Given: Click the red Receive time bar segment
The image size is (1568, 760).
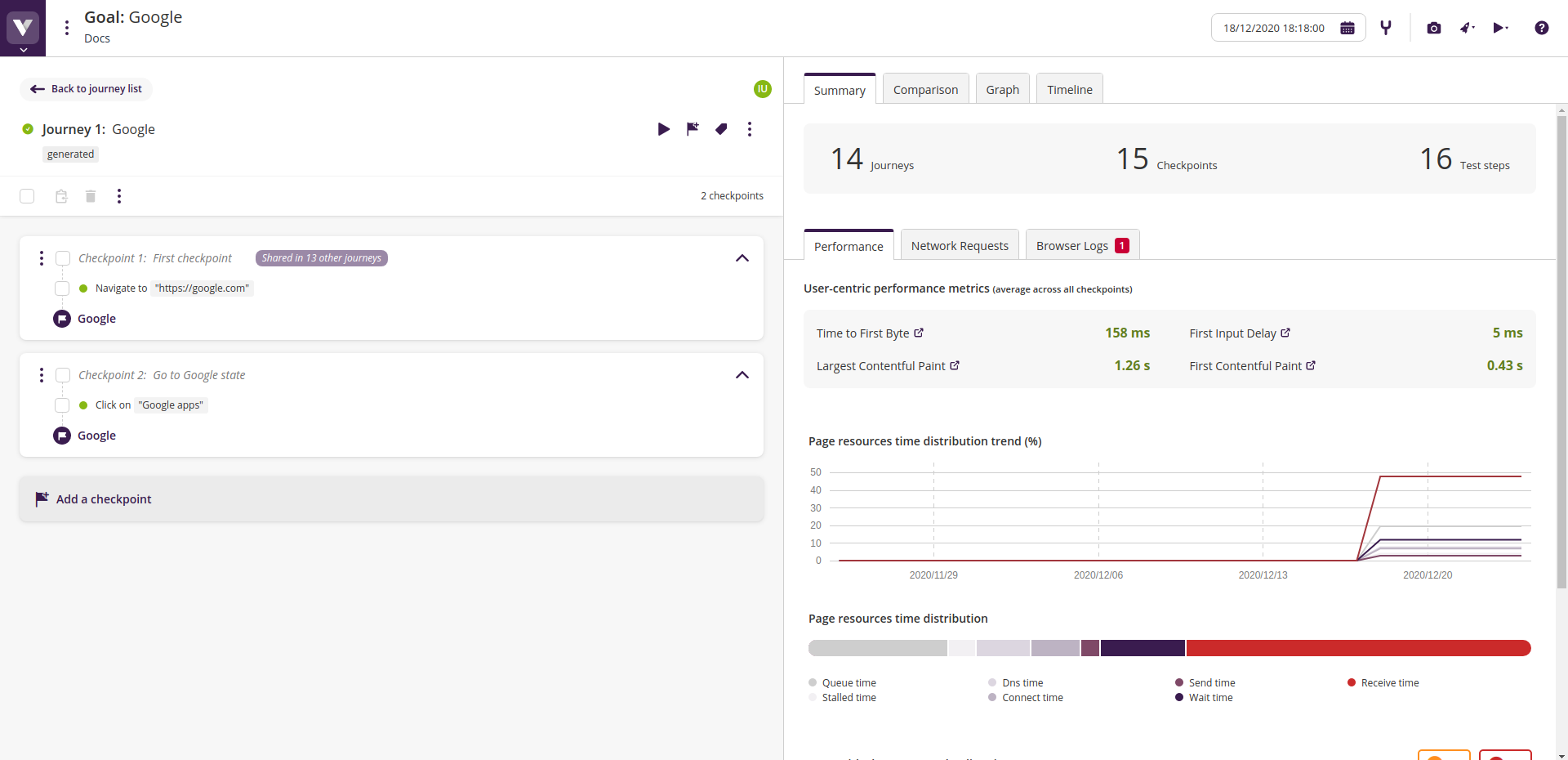Looking at the screenshot, I should (x=1357, y=648).
